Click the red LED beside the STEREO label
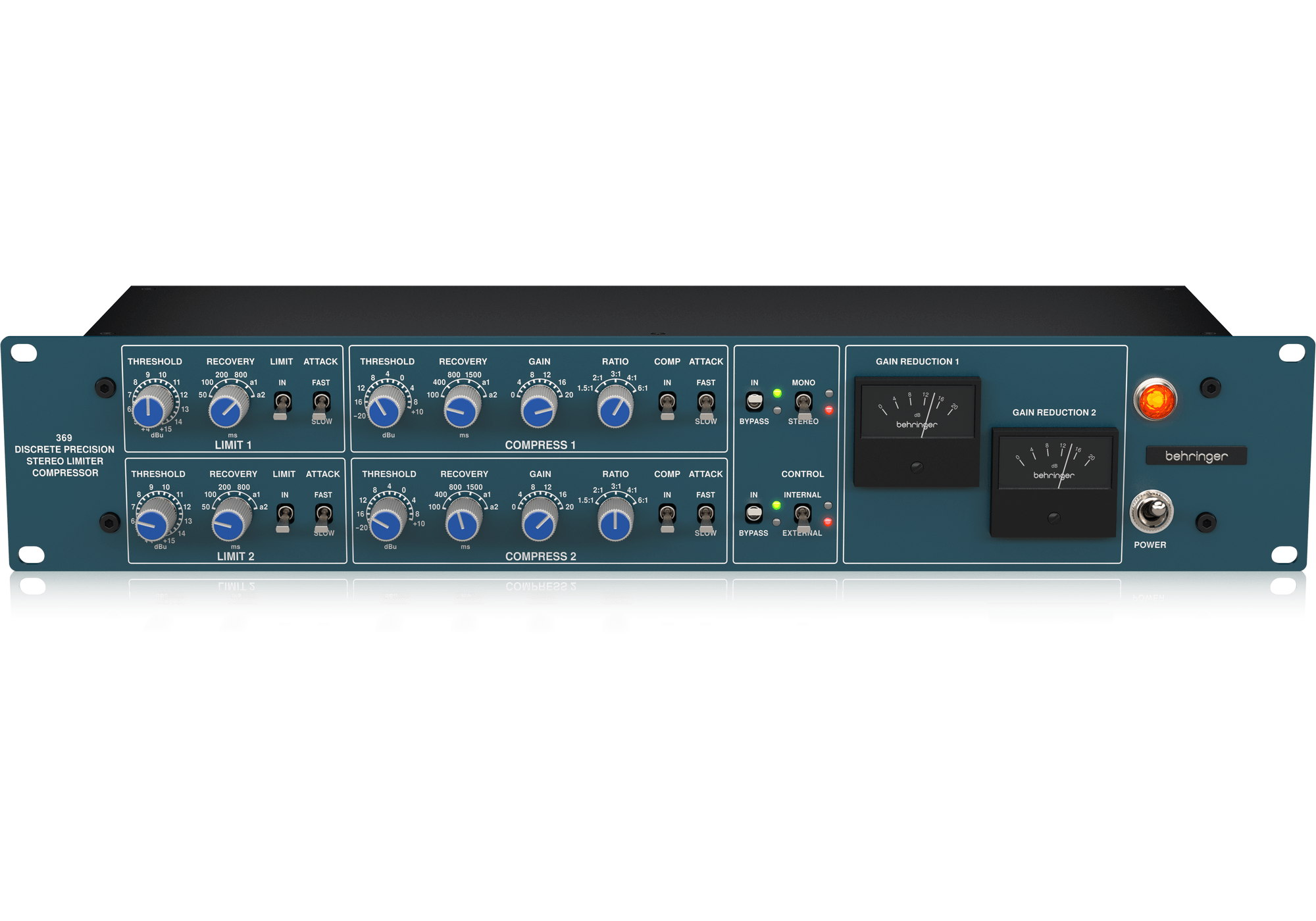The height and width of the screenshot is (921, 1316). click(x=829, y=410)
